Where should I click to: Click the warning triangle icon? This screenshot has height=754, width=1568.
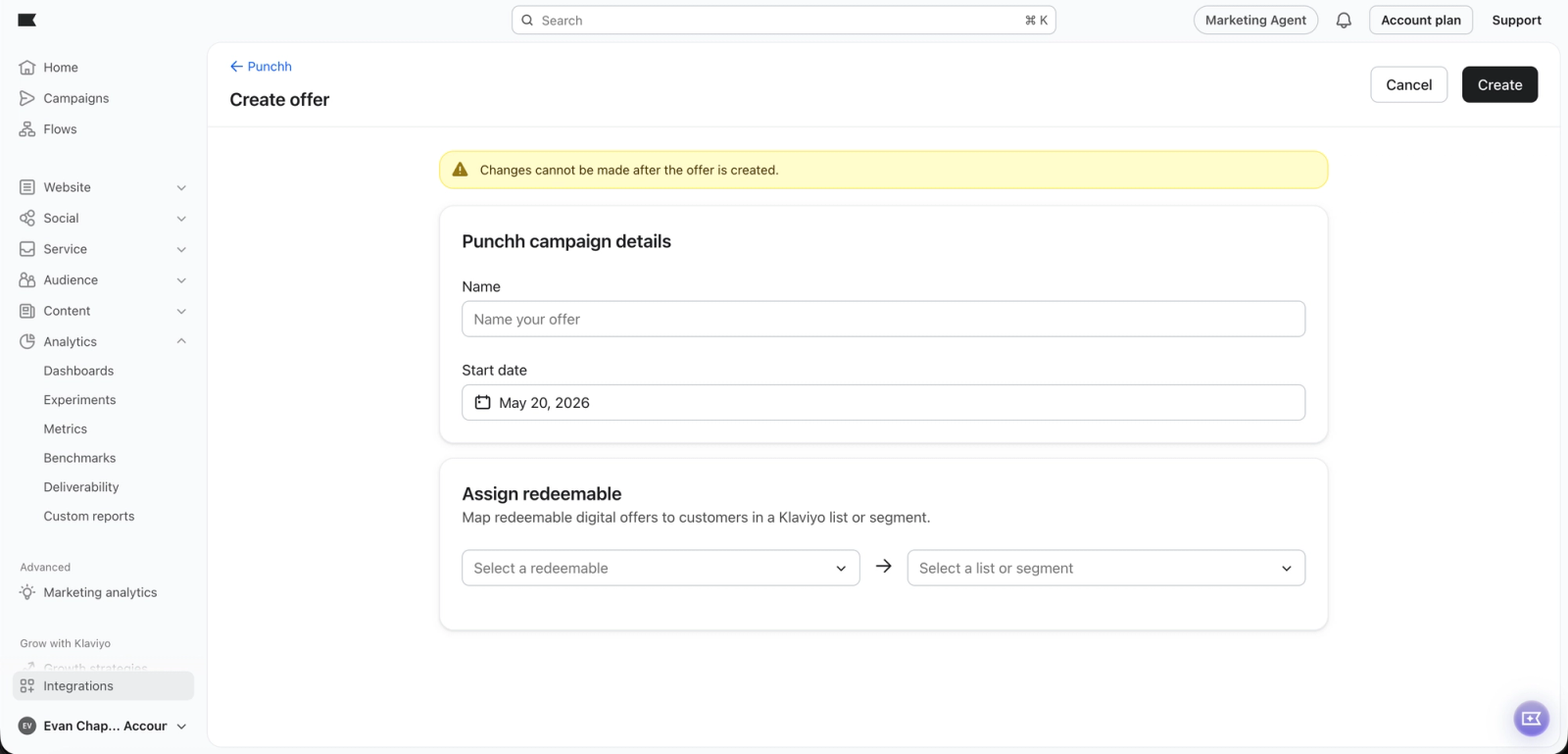pos(461,170)
